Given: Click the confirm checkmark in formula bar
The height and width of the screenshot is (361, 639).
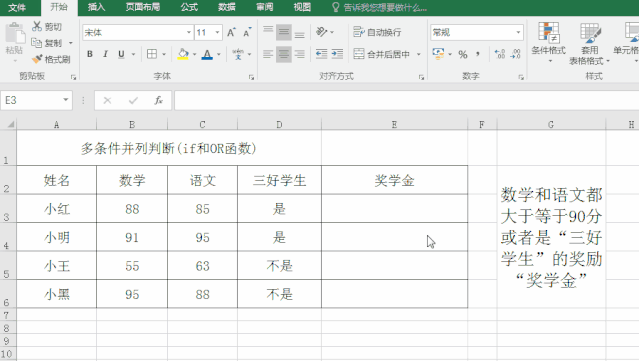Looking at the screenshot, I should [x=133, y=100].
